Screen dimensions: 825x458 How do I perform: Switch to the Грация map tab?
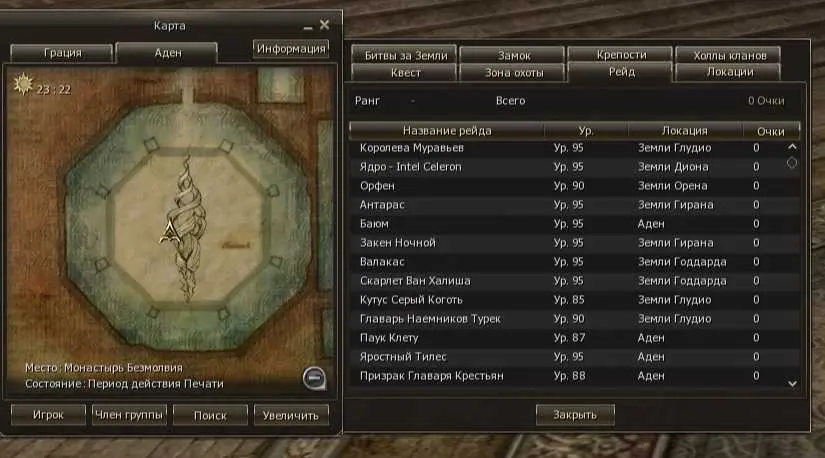click(62, 53)
